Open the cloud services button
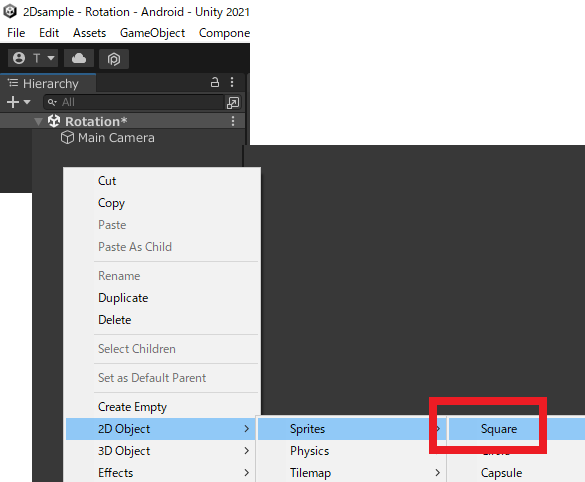 pos(79,58)
